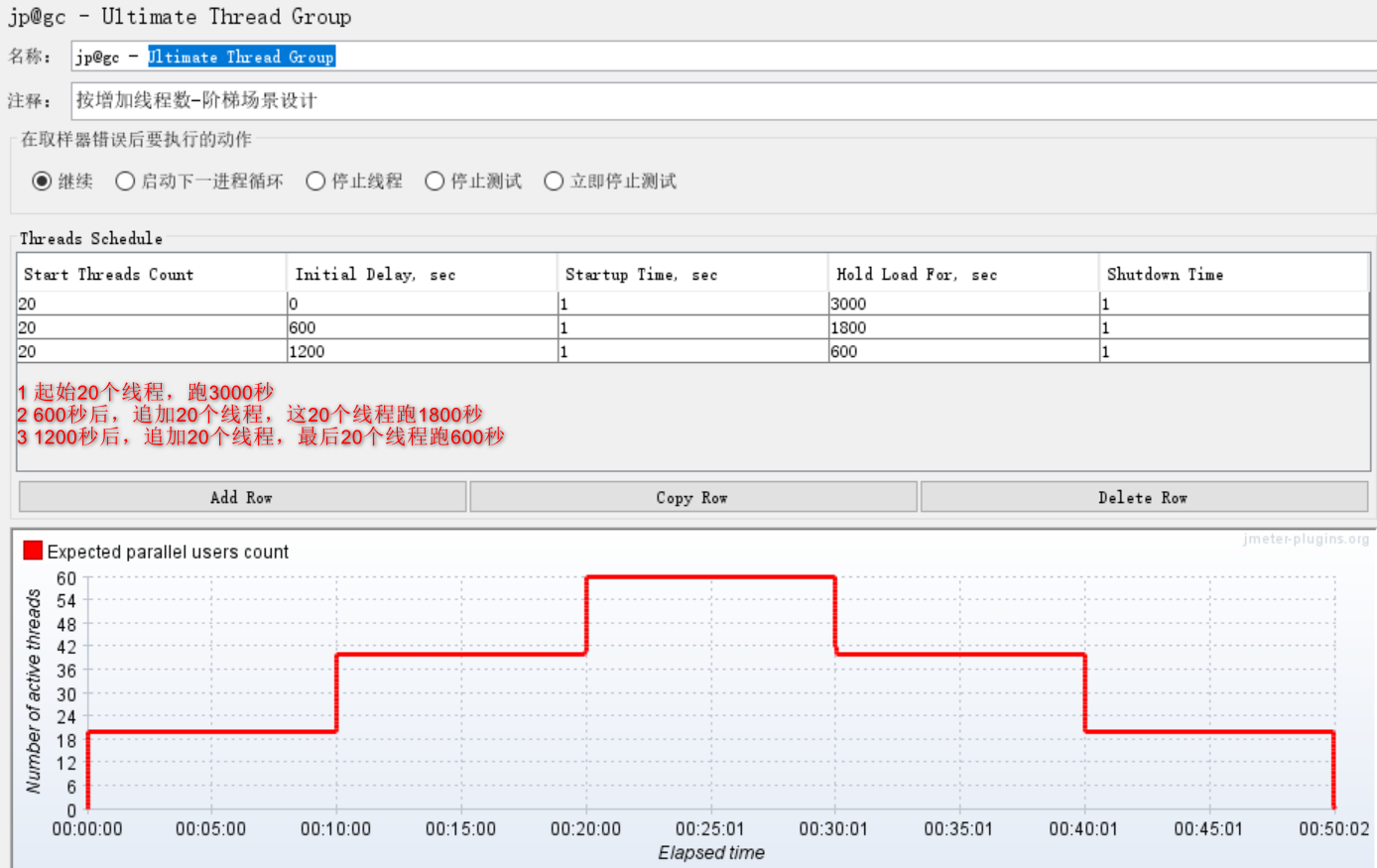Click the Add Row button
This screenshot has width=1377, height=868.
tap(242, 497)
